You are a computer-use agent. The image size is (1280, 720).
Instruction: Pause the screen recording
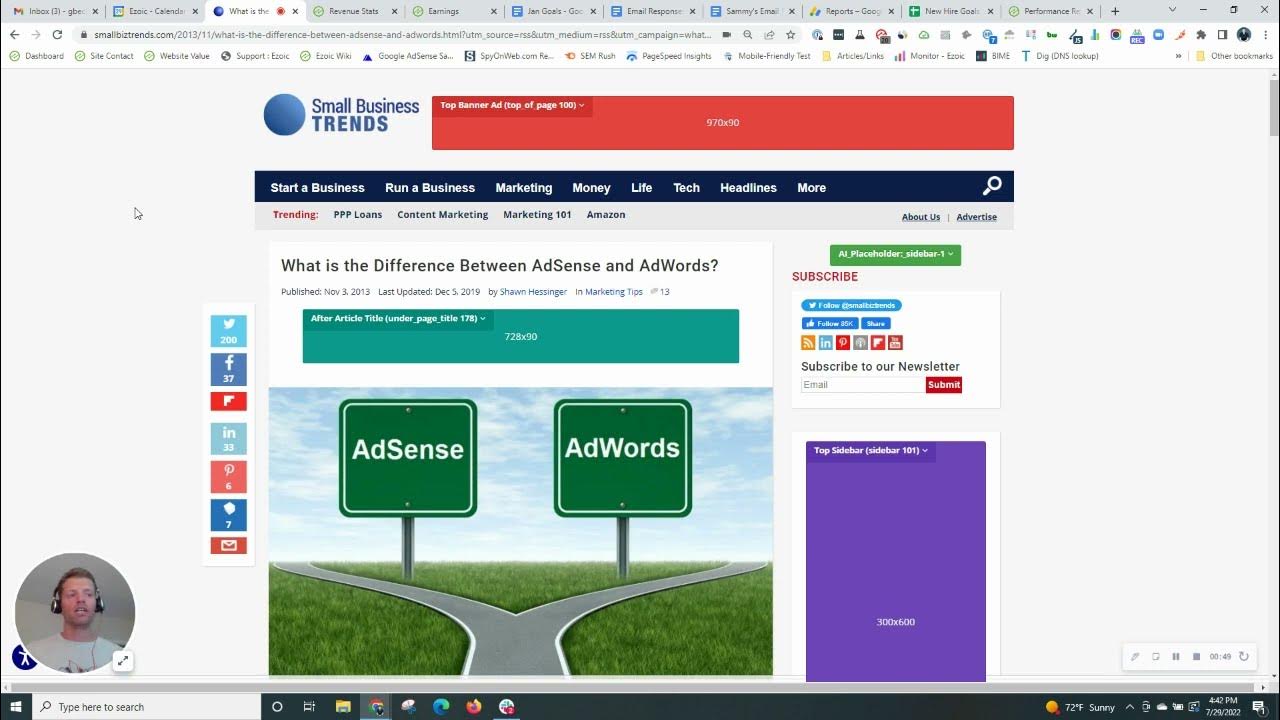[1176, 657]
